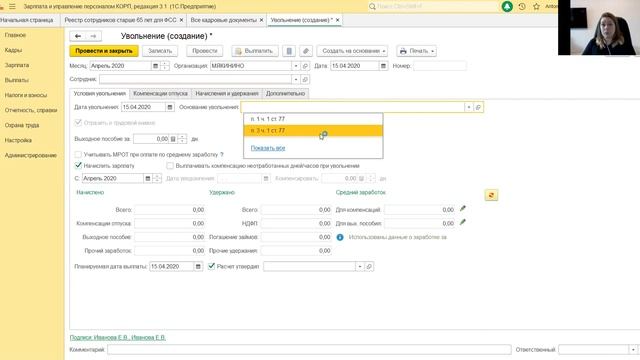
Task: Open the document report list icon
Action: click(x=289, y=51)
